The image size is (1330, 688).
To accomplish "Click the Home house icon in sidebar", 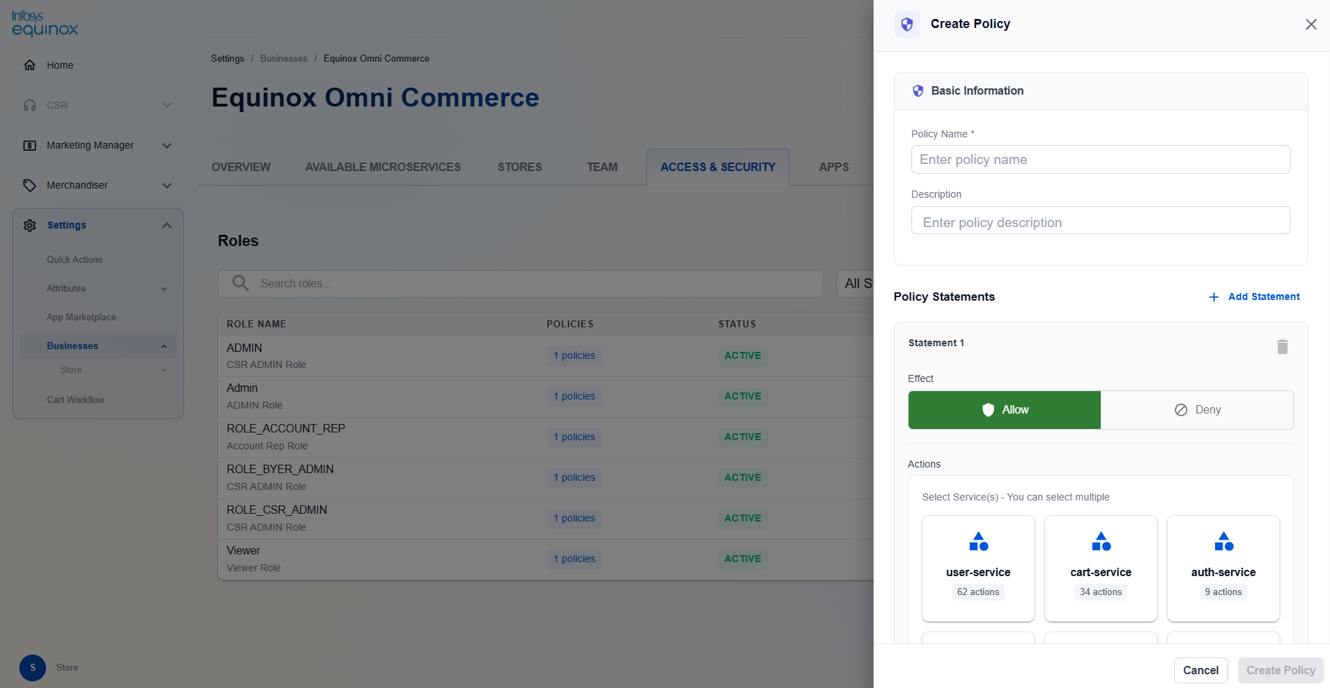I will [x=30, y=65].
